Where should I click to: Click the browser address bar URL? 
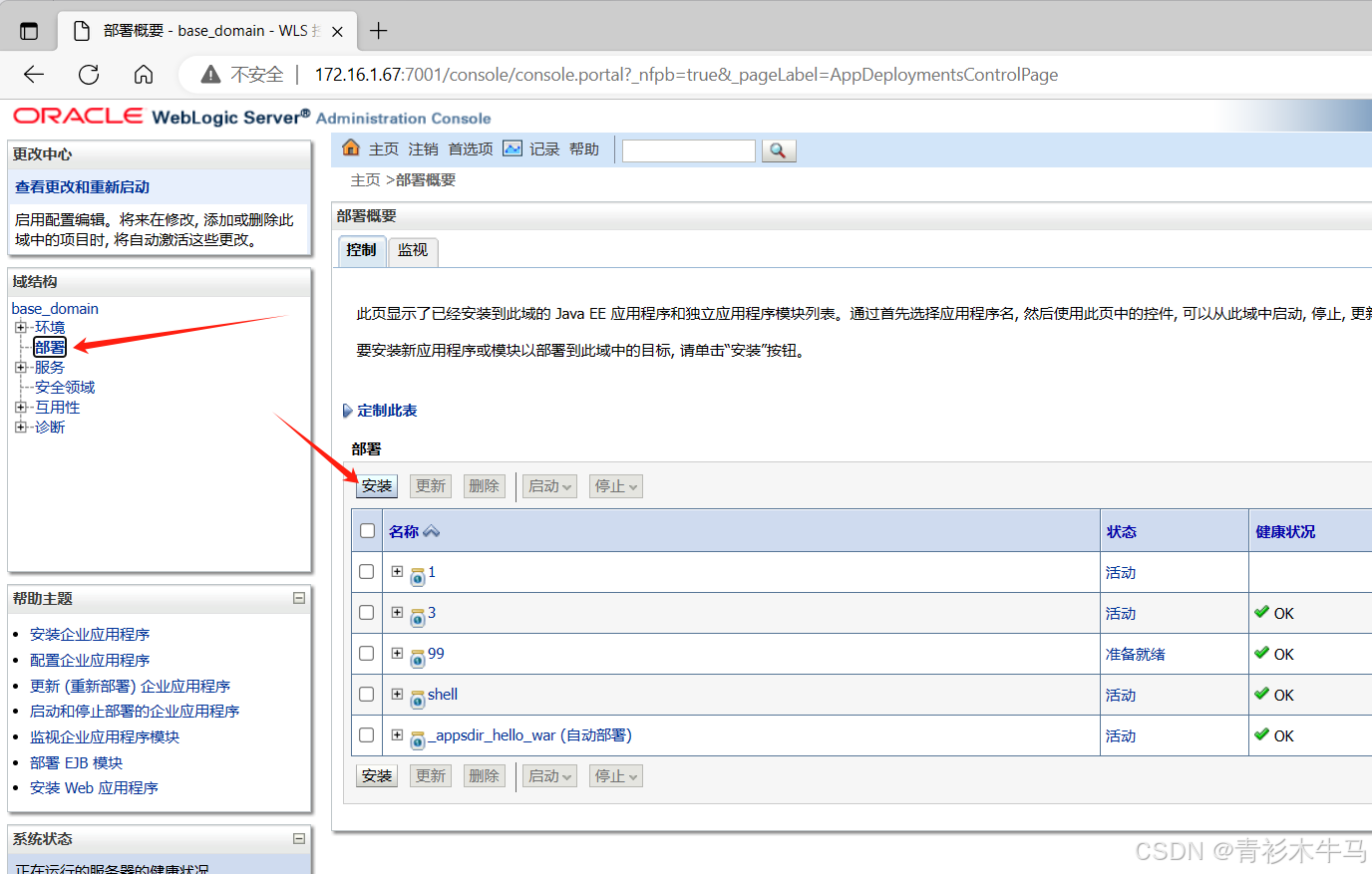(x=686, y=75)
